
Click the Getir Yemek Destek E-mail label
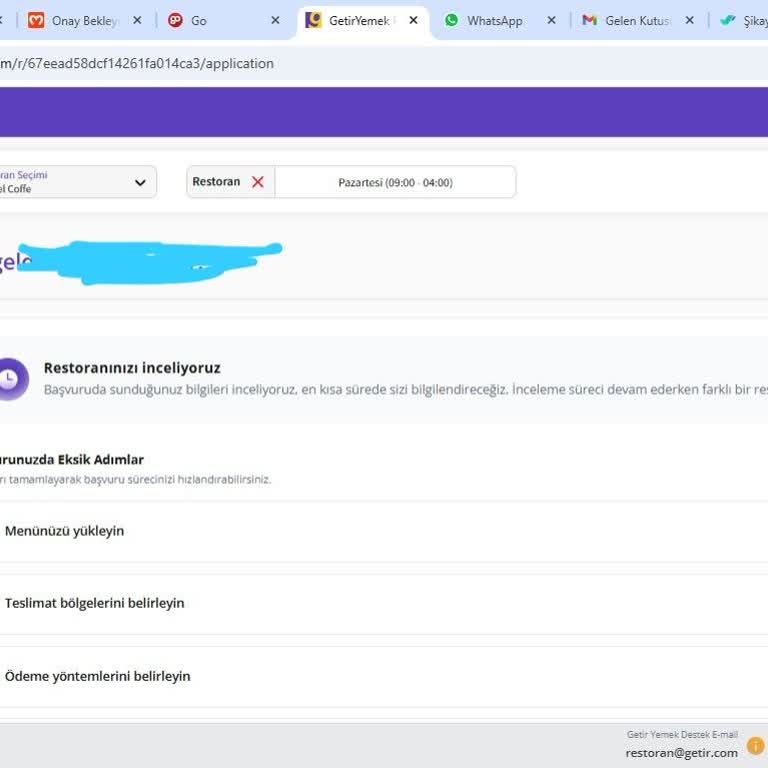[682, 734]
